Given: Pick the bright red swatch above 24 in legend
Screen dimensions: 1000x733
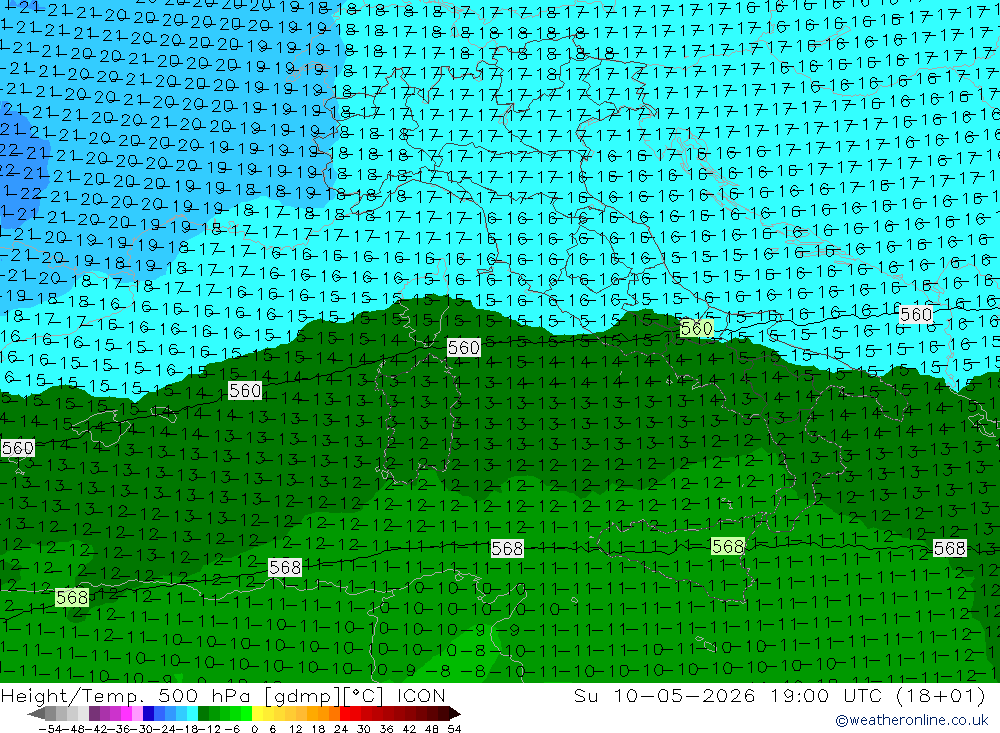Looking at the screenshot, I should [345, 713].
